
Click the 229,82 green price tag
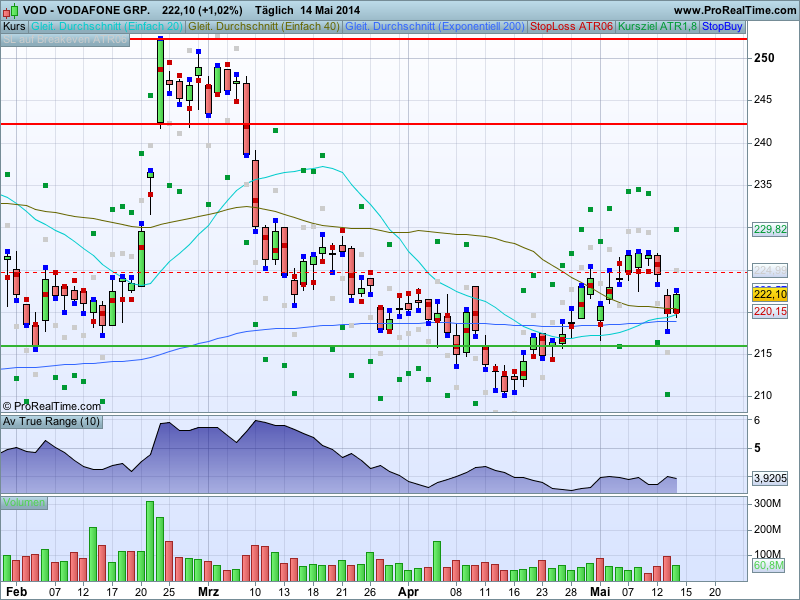pyautogui.click(x=770, y=229)
